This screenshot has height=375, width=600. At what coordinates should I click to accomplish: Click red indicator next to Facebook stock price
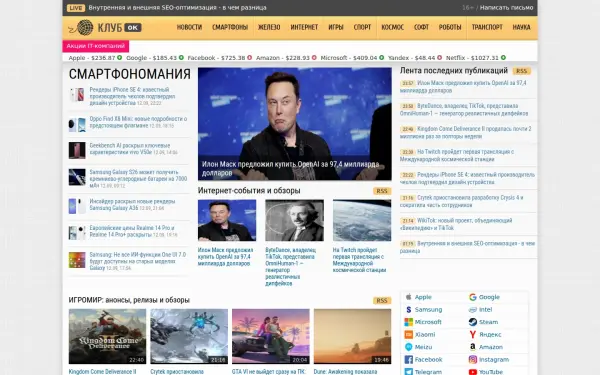point(249,58)
